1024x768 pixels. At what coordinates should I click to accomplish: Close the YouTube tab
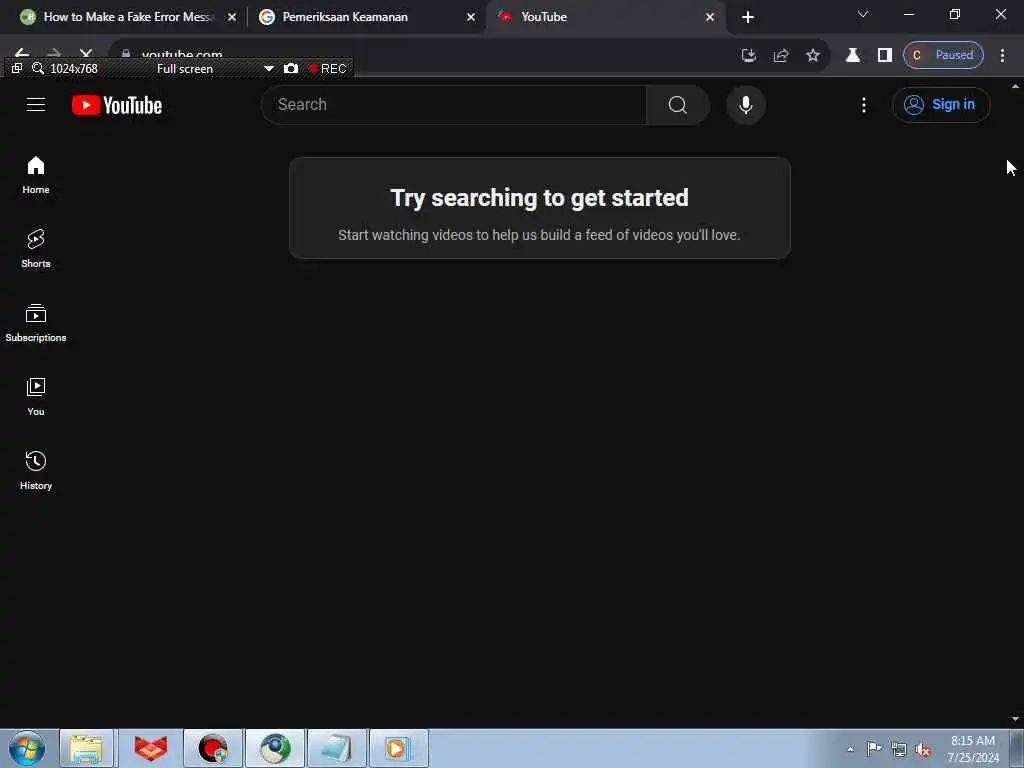point(710,17)
